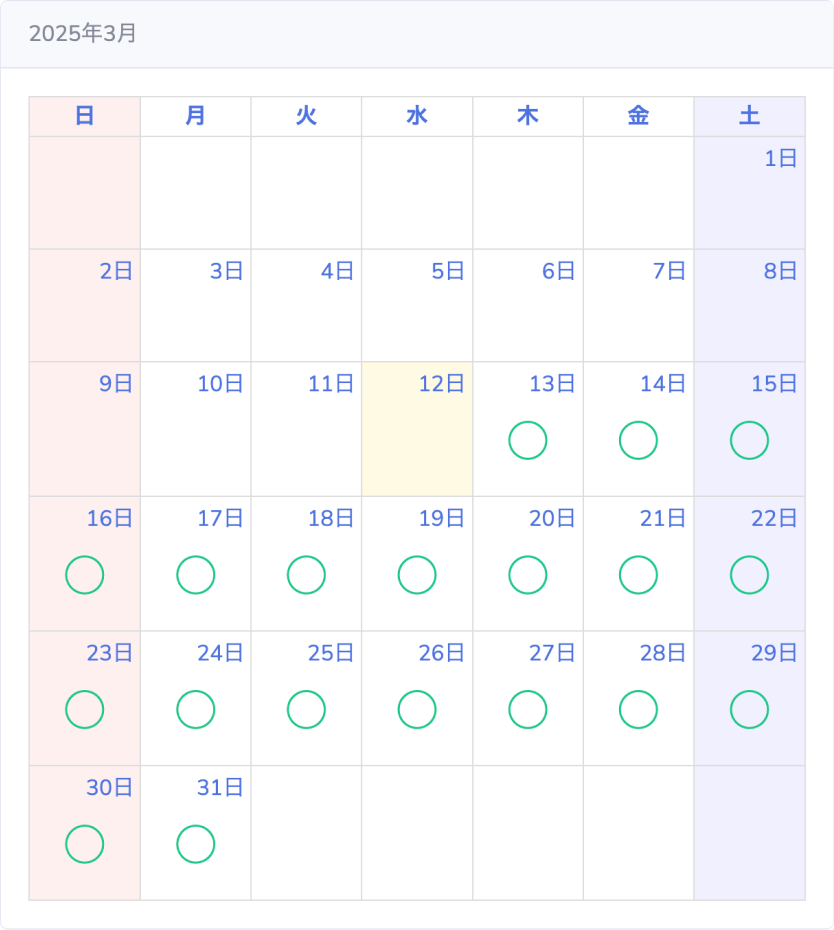The width and height of the screenshot is (834, 930).
Task: Select the 5日 date cell
Action: (x=417, y=305)
